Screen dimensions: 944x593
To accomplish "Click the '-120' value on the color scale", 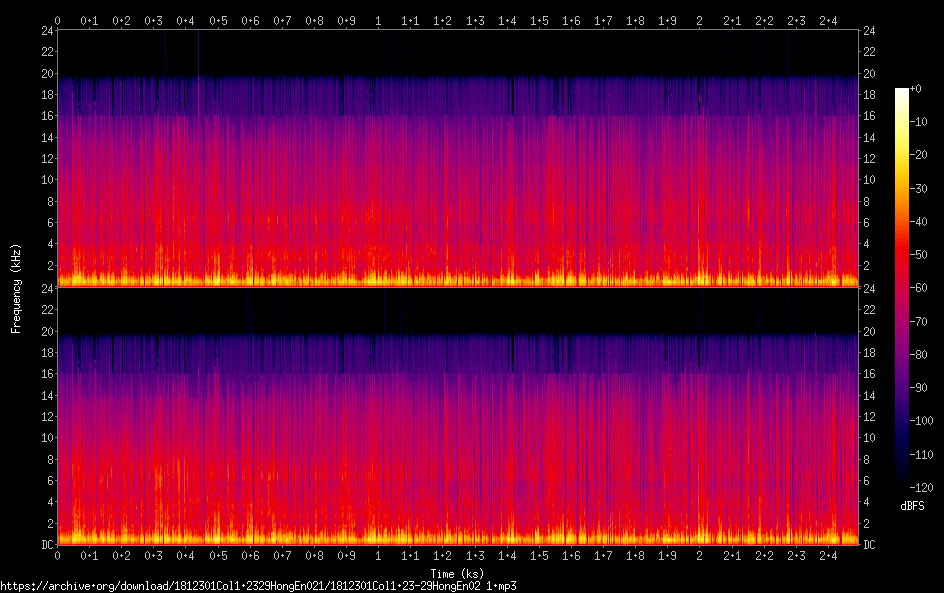I will tap(922, 488).
